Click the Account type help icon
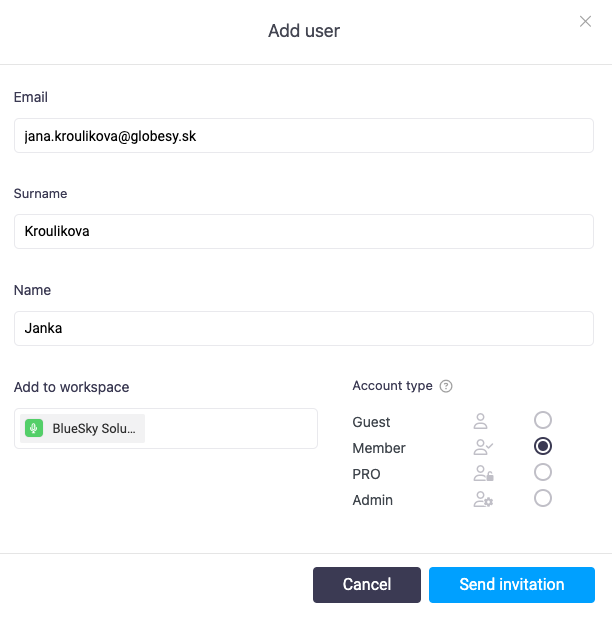The image size is (612, 619). [446, 386]
